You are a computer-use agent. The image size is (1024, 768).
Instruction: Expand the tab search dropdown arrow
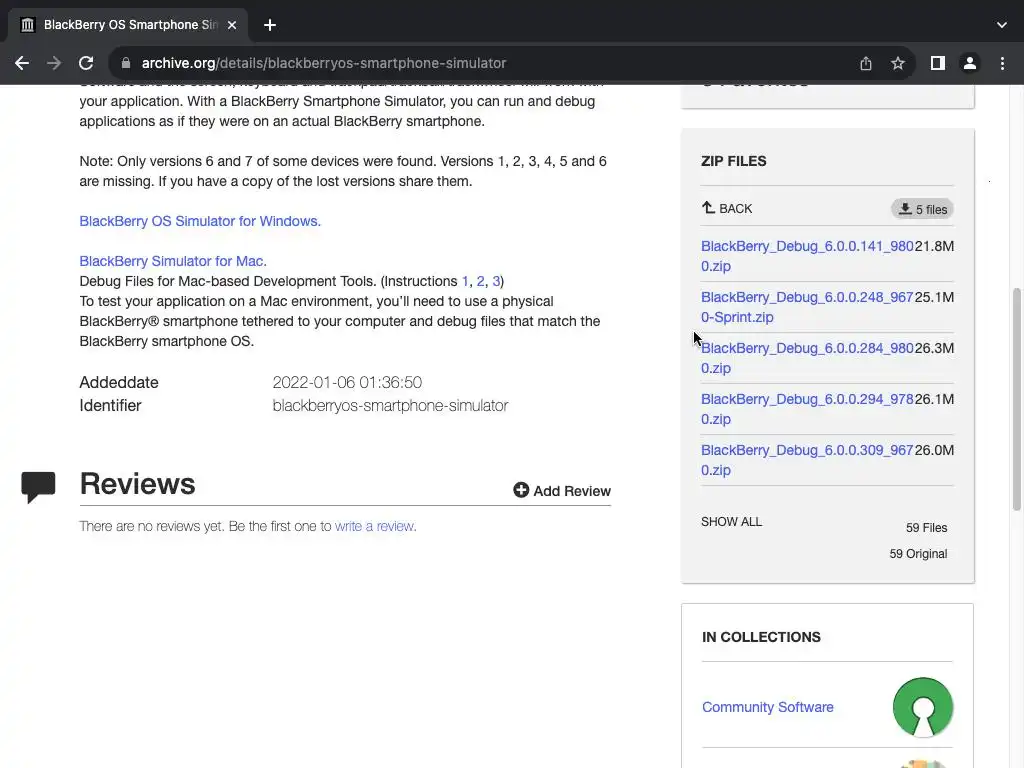coord(1002,25)
